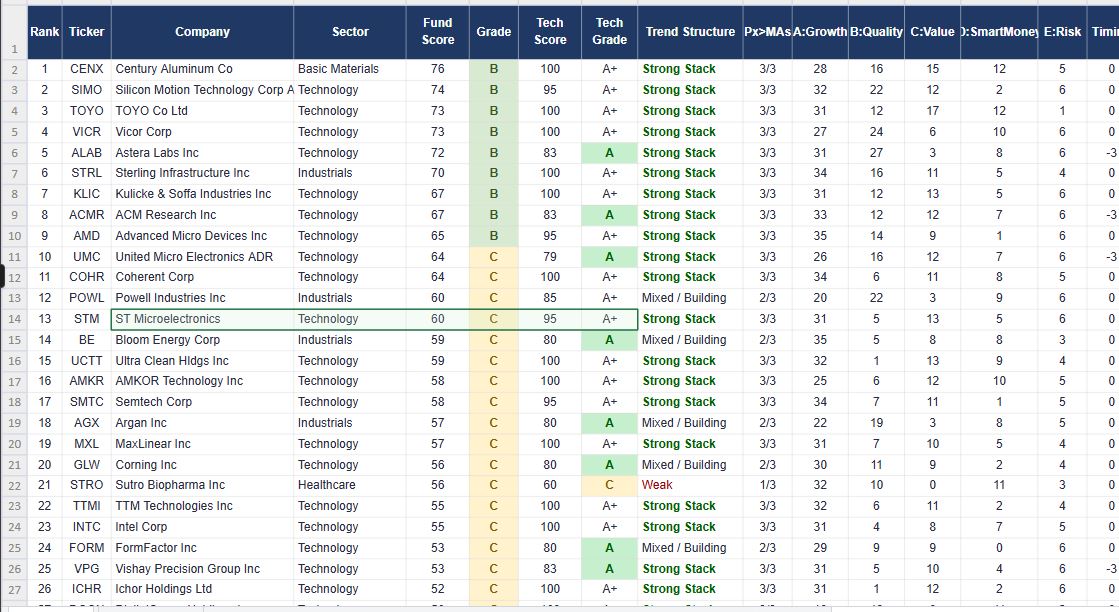1119x612 pixels.
Task: Select the Tech Score header cell
Action: click(550, 32)
